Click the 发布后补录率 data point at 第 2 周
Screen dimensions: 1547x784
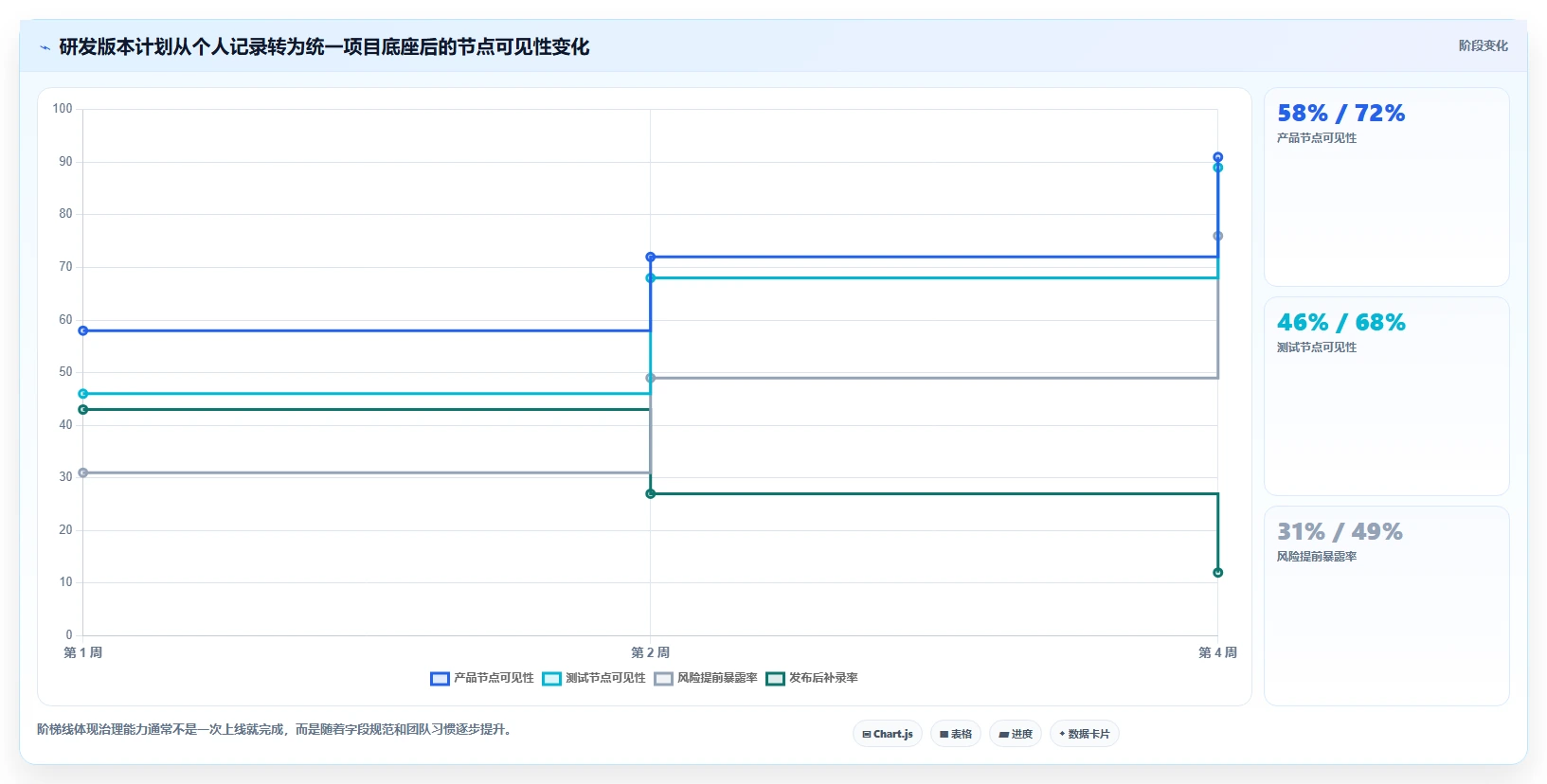point(650,494)
